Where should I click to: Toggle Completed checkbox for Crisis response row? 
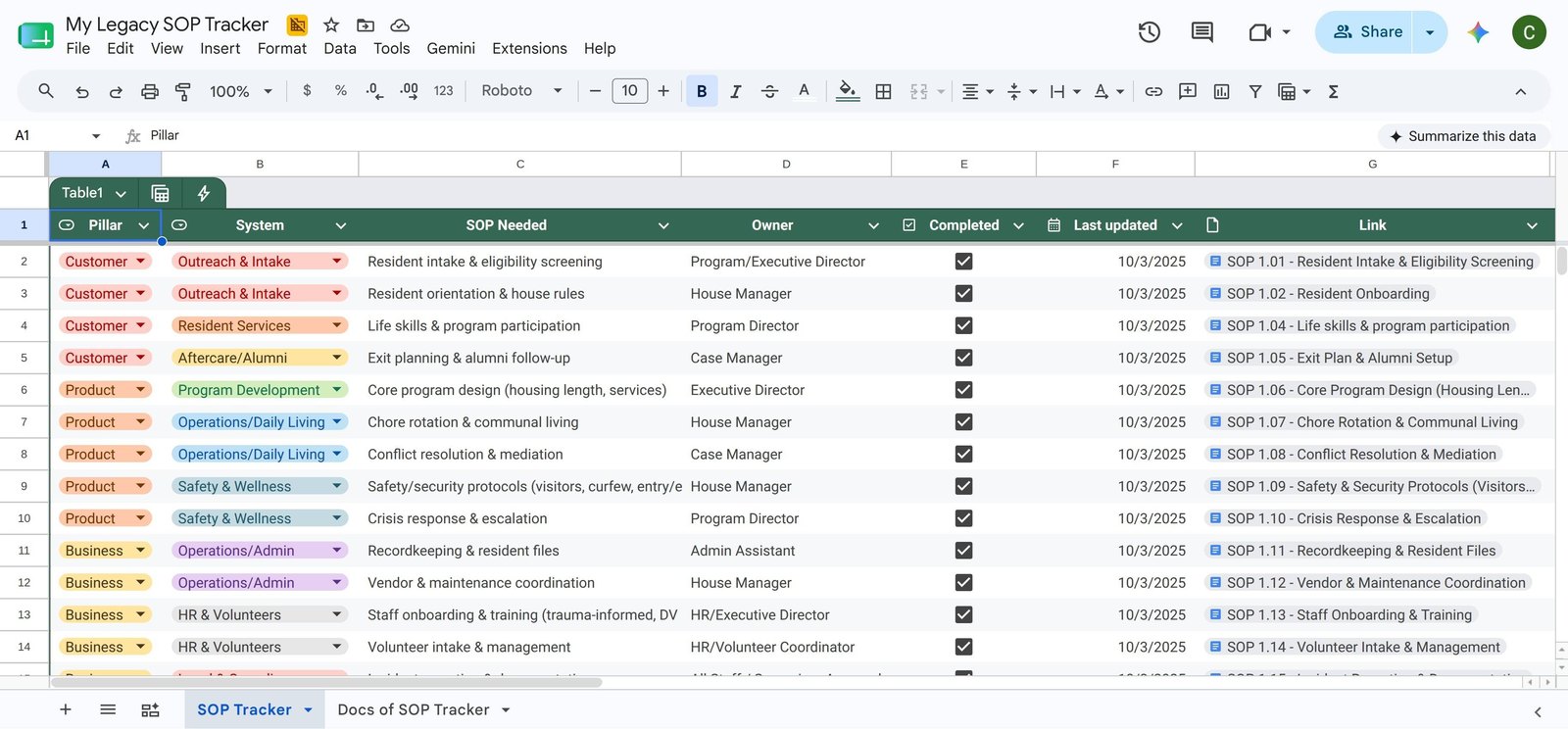click(963, 518)
